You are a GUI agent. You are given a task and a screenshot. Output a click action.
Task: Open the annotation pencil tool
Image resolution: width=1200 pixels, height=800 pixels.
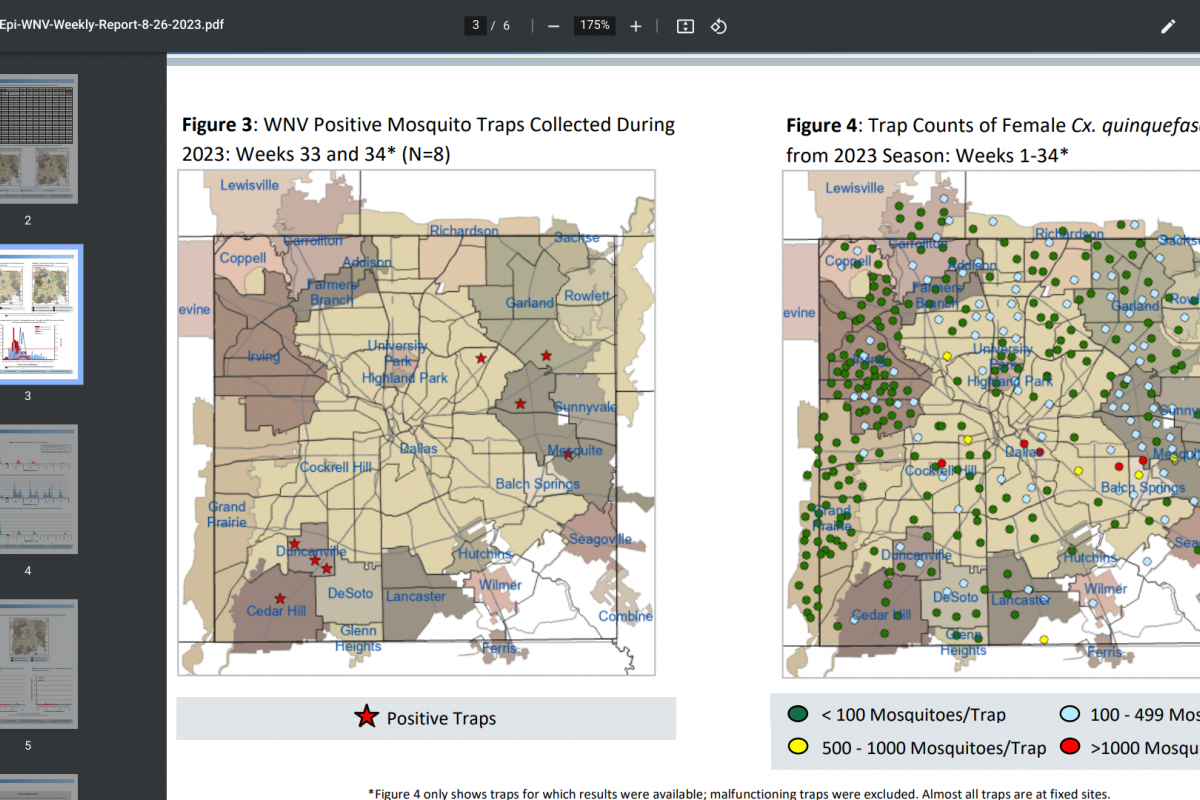(x=1168, y=27)
